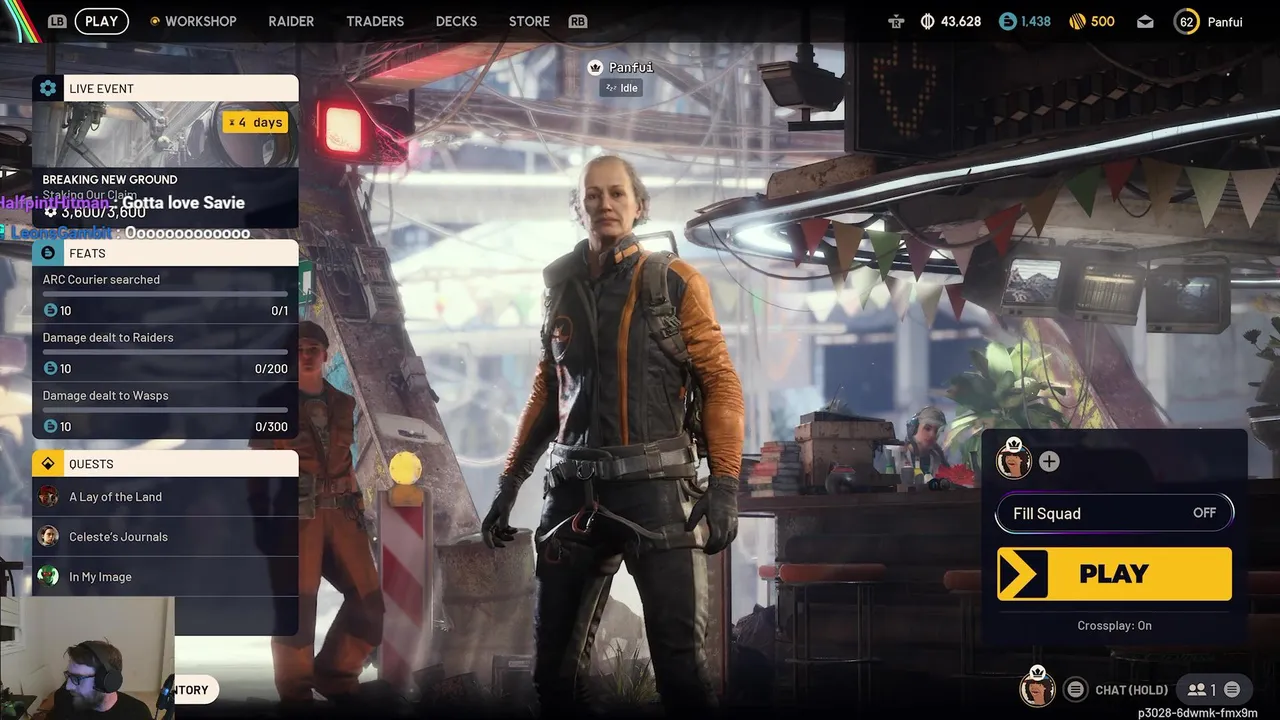Start matchmaking with the yellow PLAY button
Viewport: 1280px width, 720px height.
point(1114,574)
